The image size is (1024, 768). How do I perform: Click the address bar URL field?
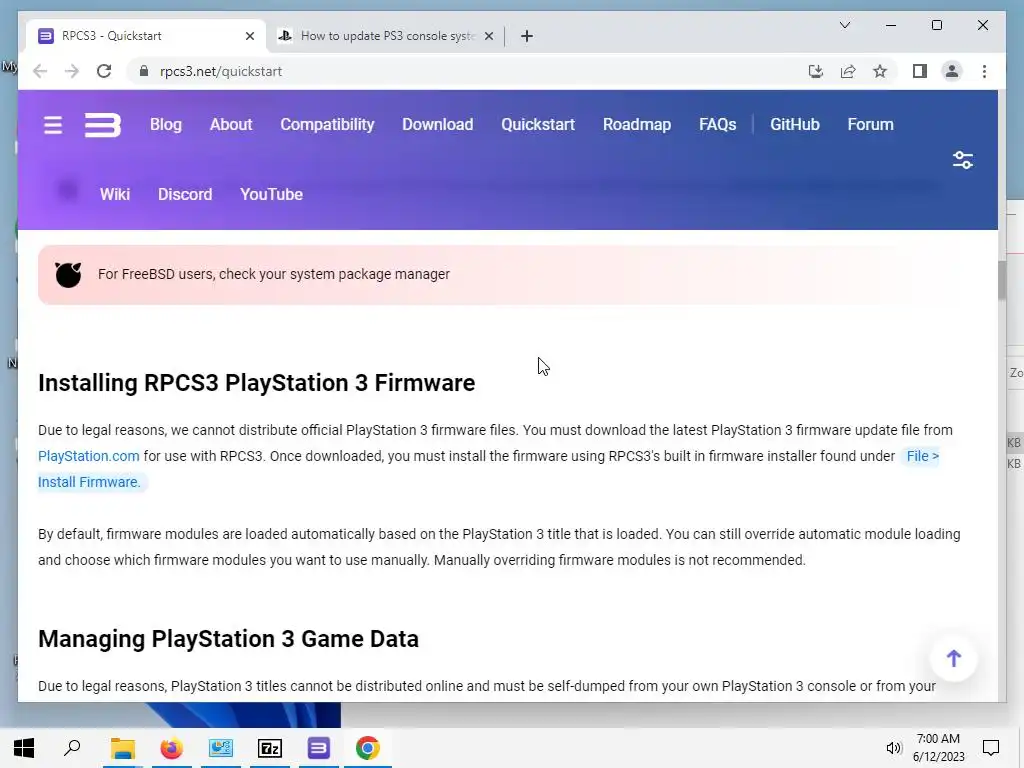[x=457, y=71]
